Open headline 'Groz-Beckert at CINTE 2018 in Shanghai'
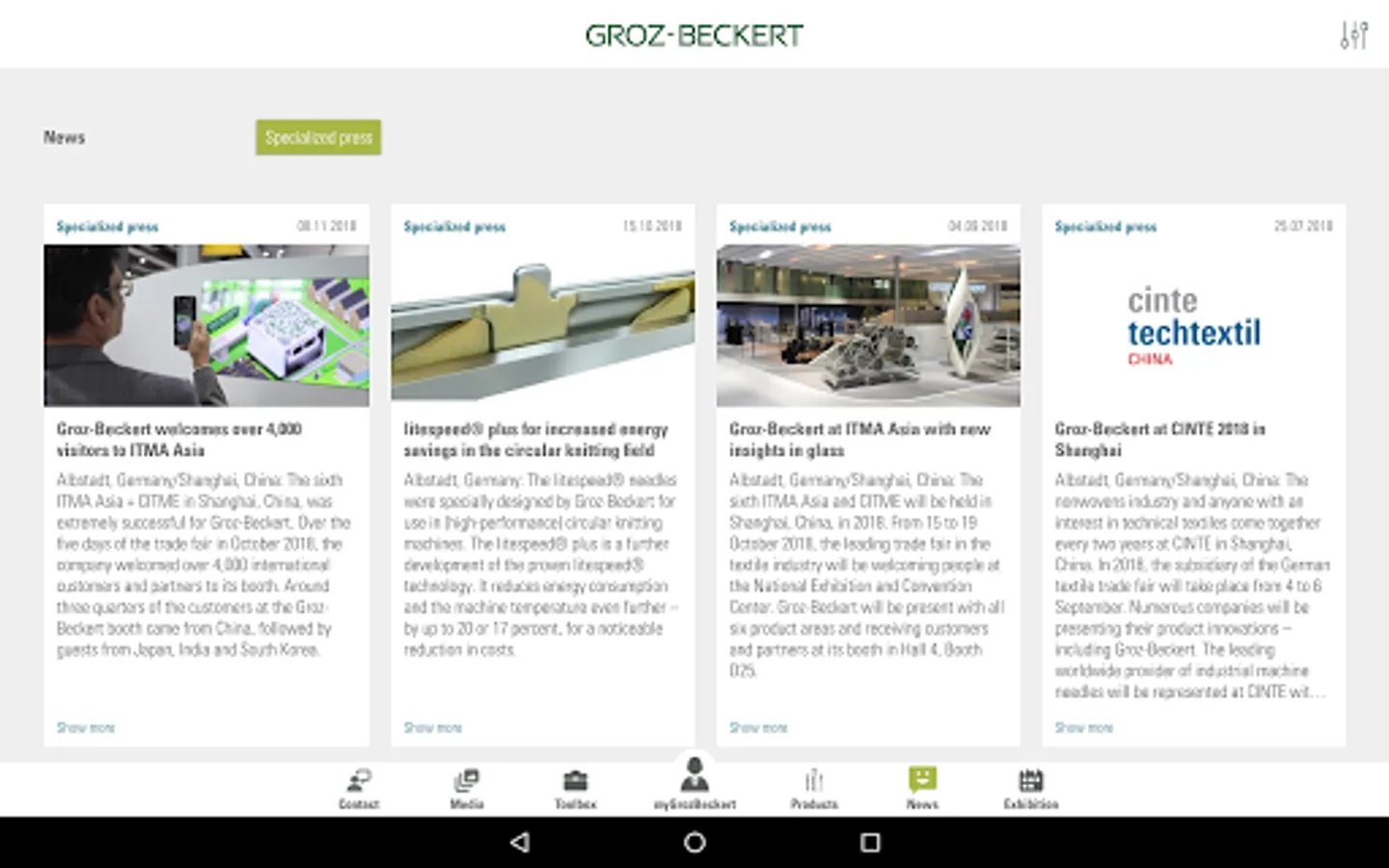The image size is (1389, 868). pyautogui.click(x=1159, y=439)
